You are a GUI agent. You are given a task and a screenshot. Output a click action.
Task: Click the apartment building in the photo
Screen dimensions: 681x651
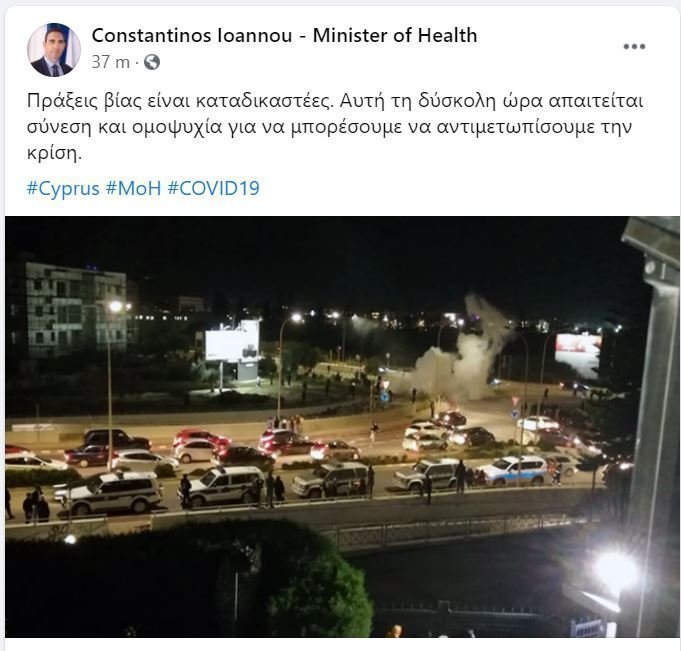(x=74, y=309)
